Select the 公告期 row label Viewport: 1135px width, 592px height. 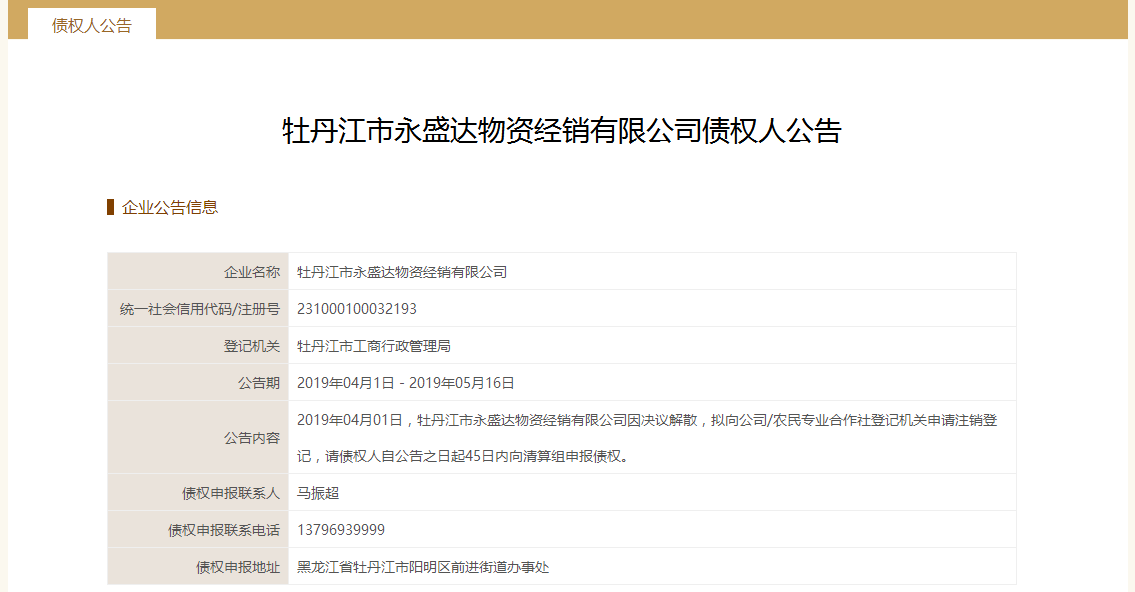[259, 383]
